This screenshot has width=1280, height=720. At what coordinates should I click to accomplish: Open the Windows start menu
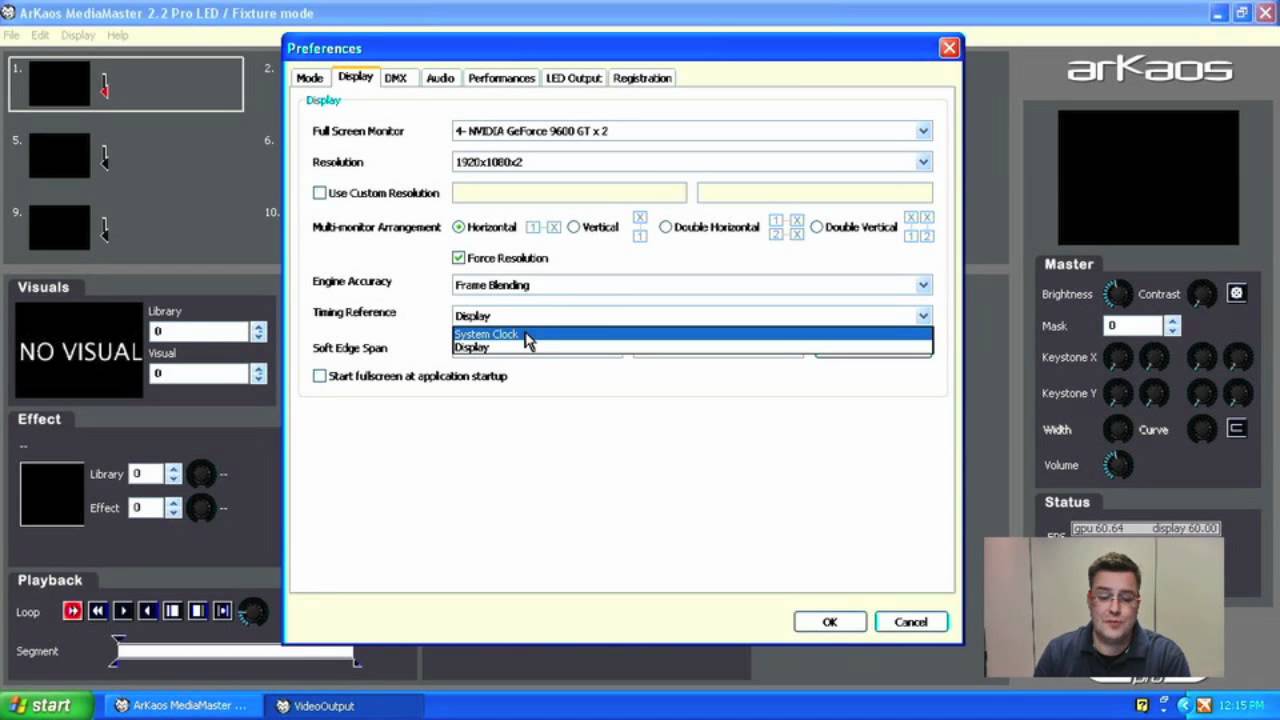[46, 705]
